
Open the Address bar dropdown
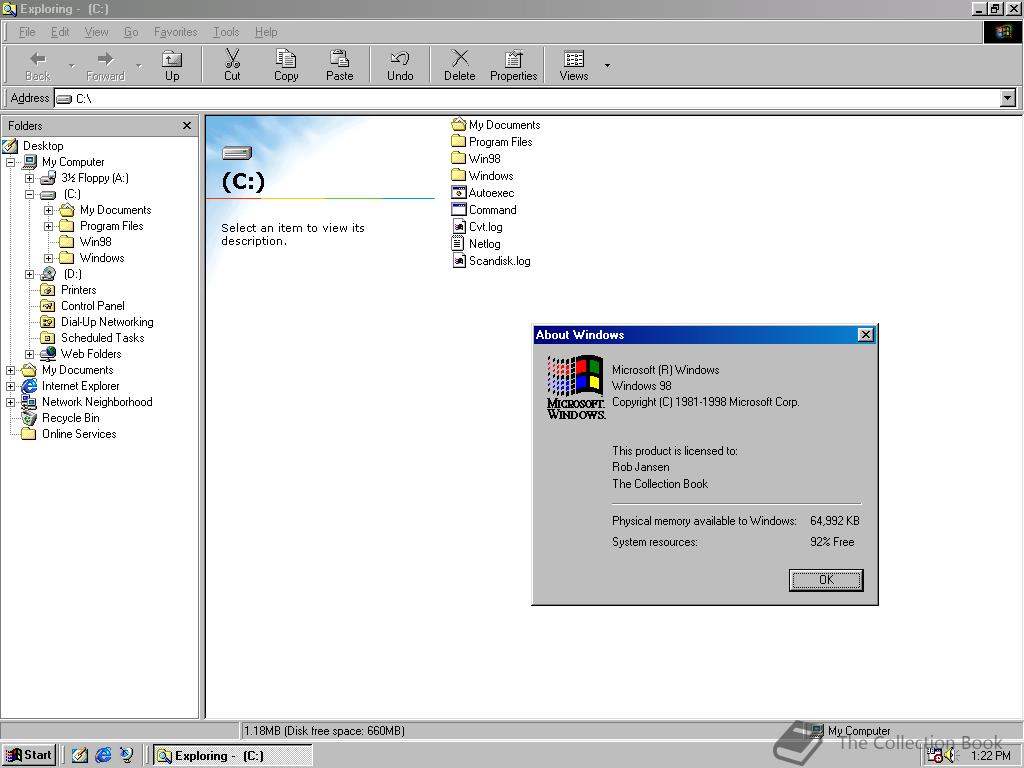coord(1008,99)
